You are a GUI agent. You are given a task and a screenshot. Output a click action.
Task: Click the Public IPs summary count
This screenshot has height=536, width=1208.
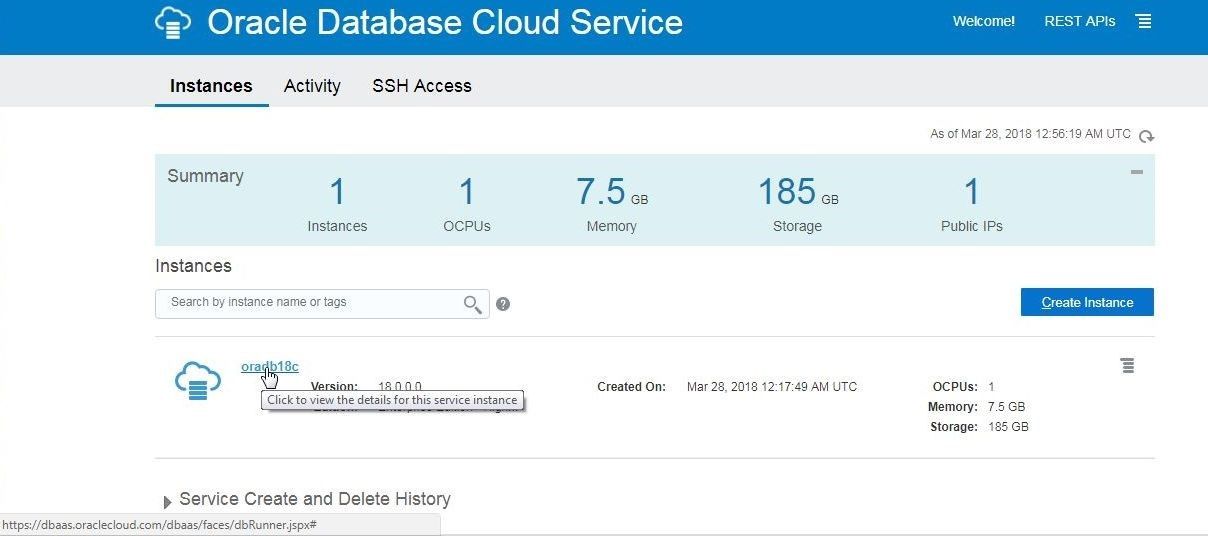[972, 192]
